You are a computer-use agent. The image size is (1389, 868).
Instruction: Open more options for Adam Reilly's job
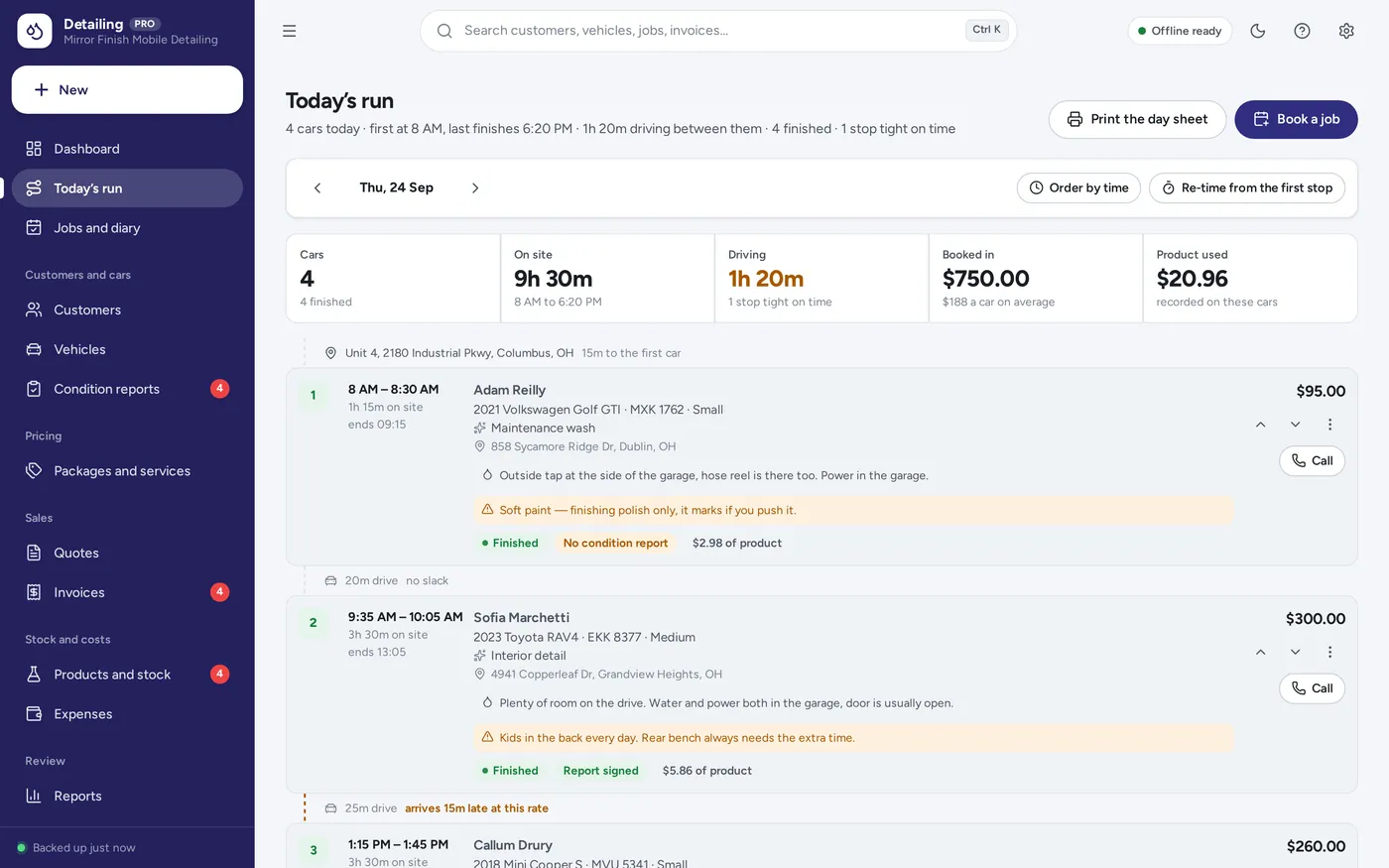1329,425
